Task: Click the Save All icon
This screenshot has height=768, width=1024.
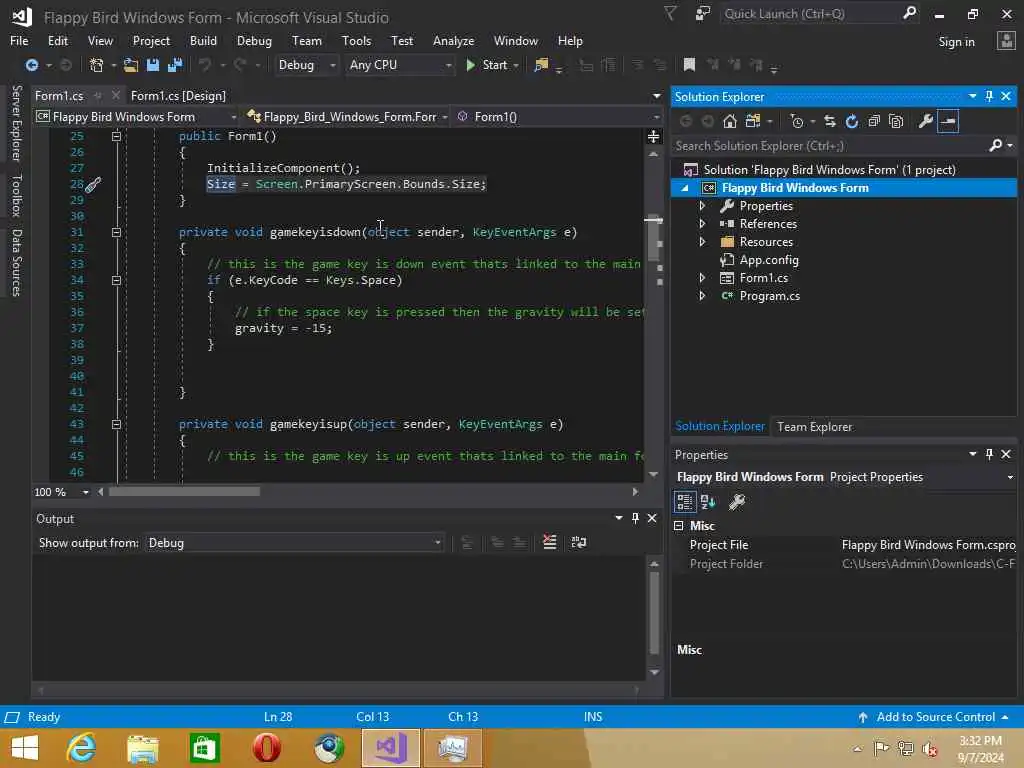Action: click(x=175, y=65)
